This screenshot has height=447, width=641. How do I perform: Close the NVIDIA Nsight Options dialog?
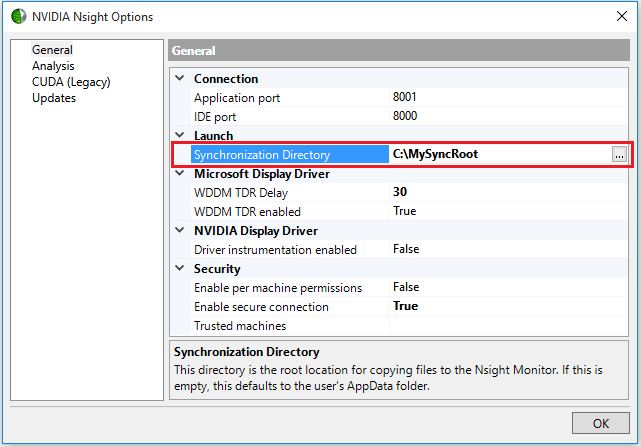coord(621,15)
